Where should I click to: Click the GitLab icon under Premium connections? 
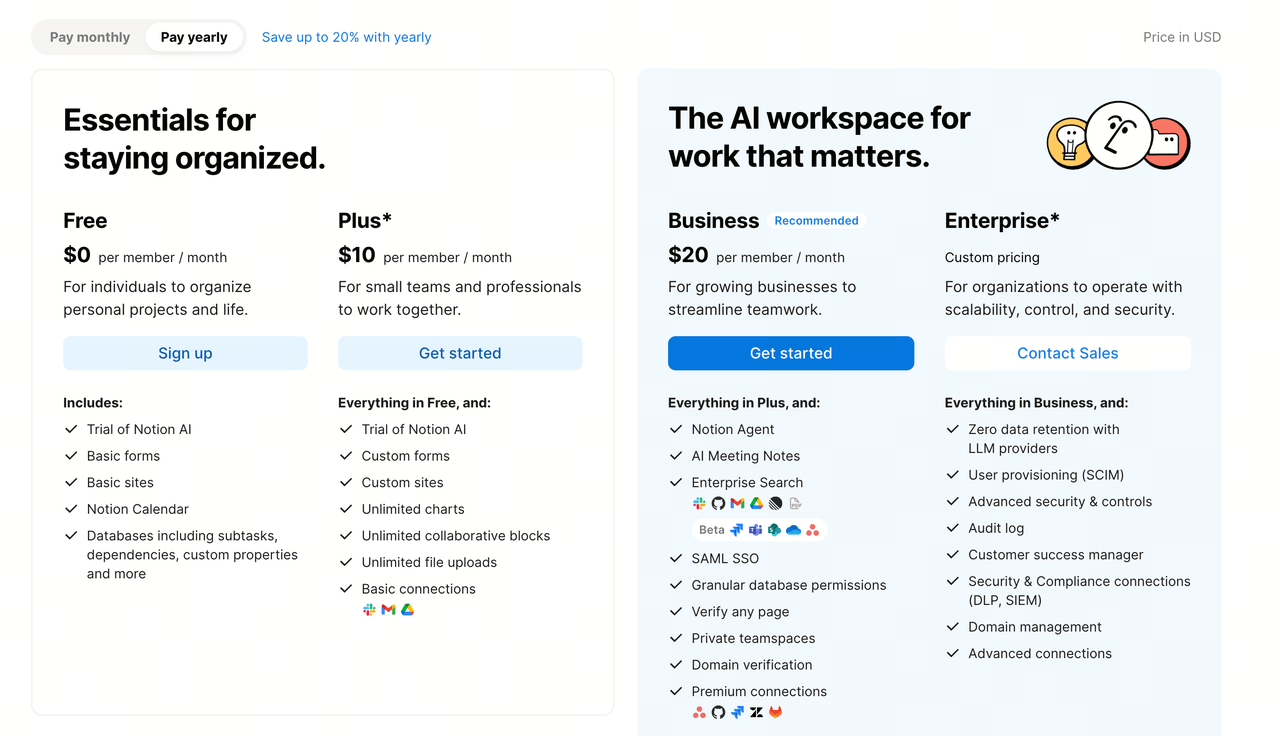[x=775, y=712]
